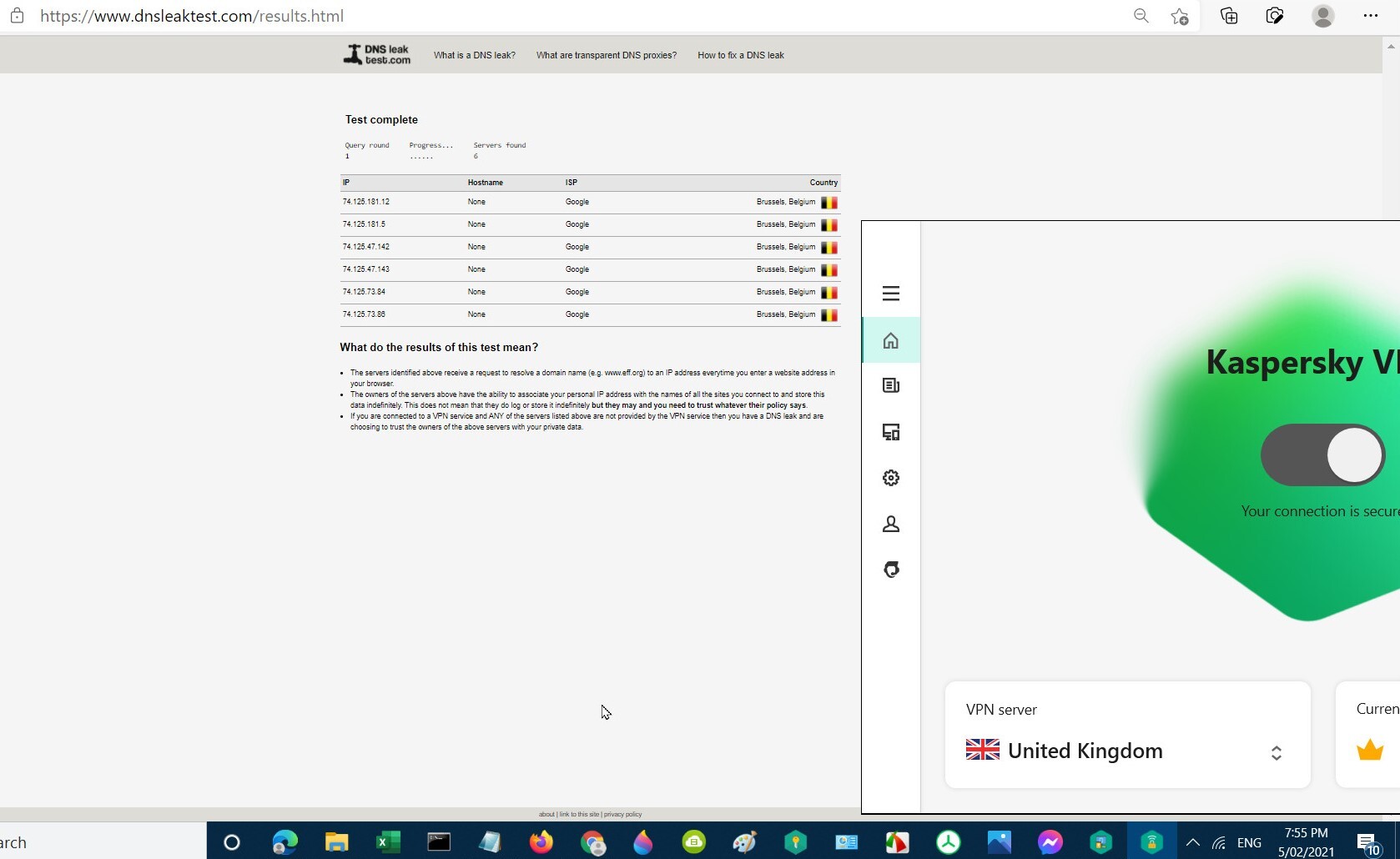The width and height of the screenshot is (1400, 859).
Task: Switch the ENG input language indicator
Action: (1249, 843)
